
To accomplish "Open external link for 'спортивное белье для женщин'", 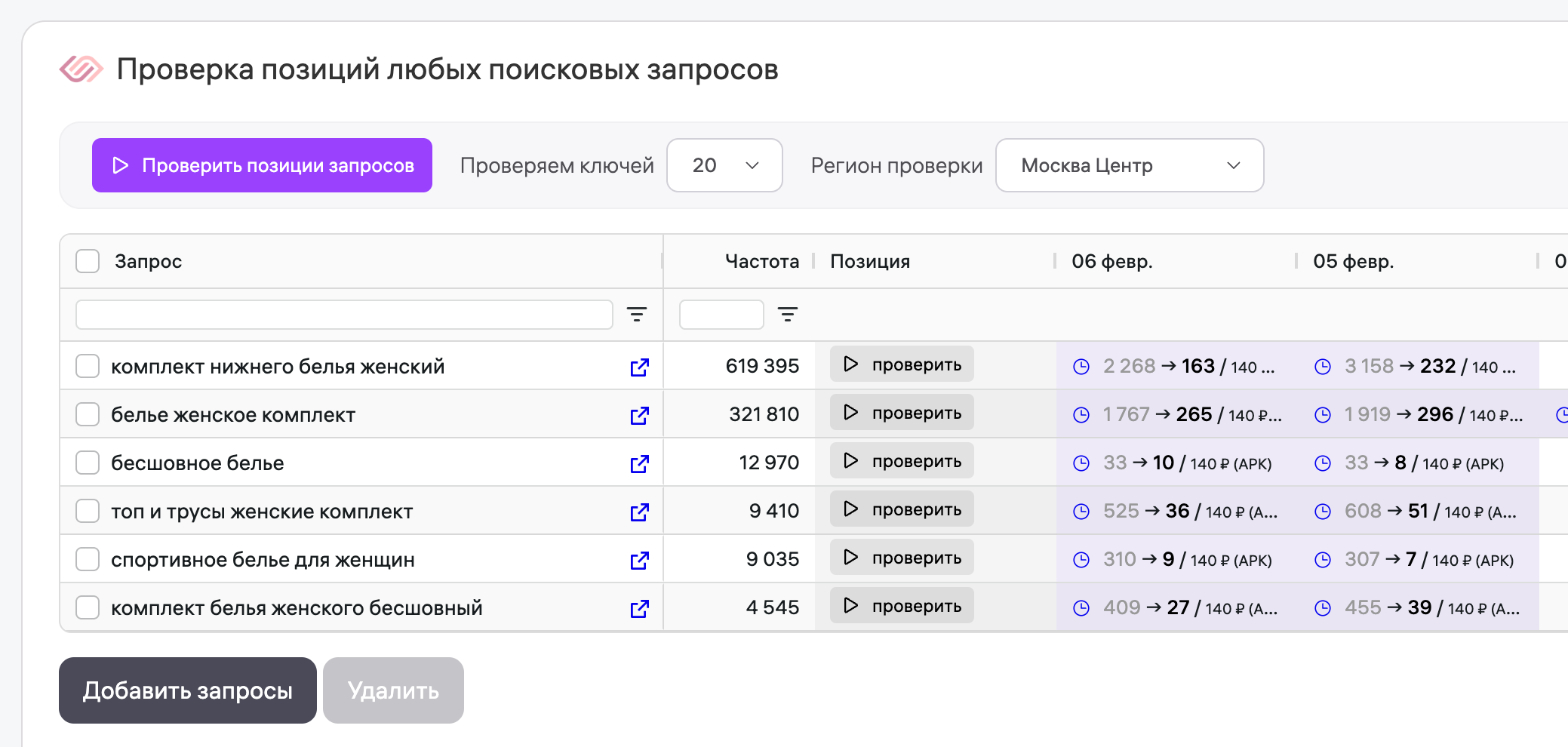I will point(639,560).
